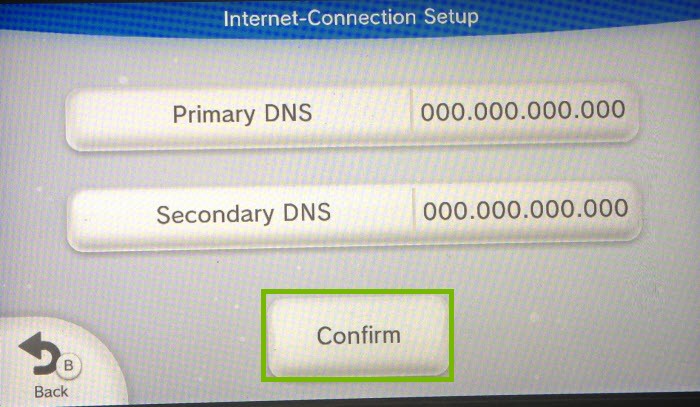Viewport: 700px width, 407px height.
Task: Edit the Secondary DNS 000.000.000.000 value
Action: click(x=525, y=209)
